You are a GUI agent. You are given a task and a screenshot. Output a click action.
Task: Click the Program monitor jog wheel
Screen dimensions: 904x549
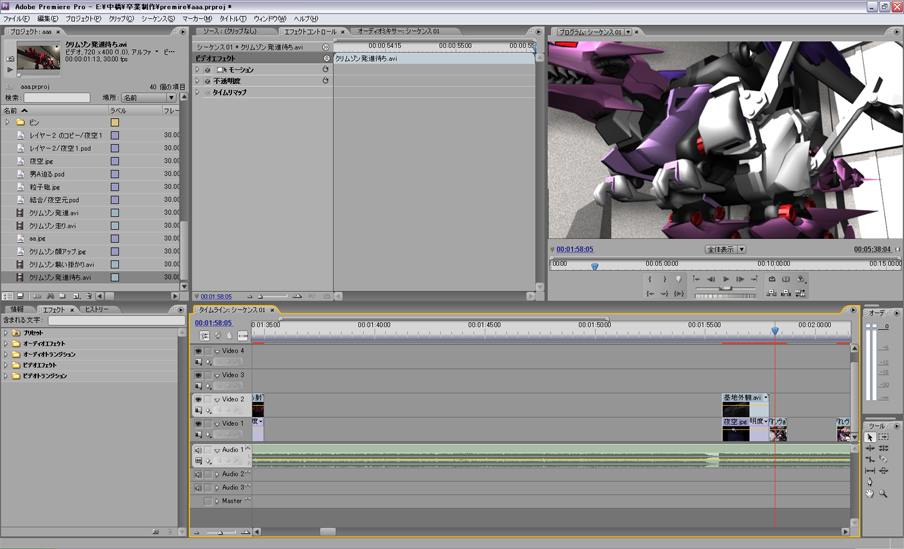725,296
